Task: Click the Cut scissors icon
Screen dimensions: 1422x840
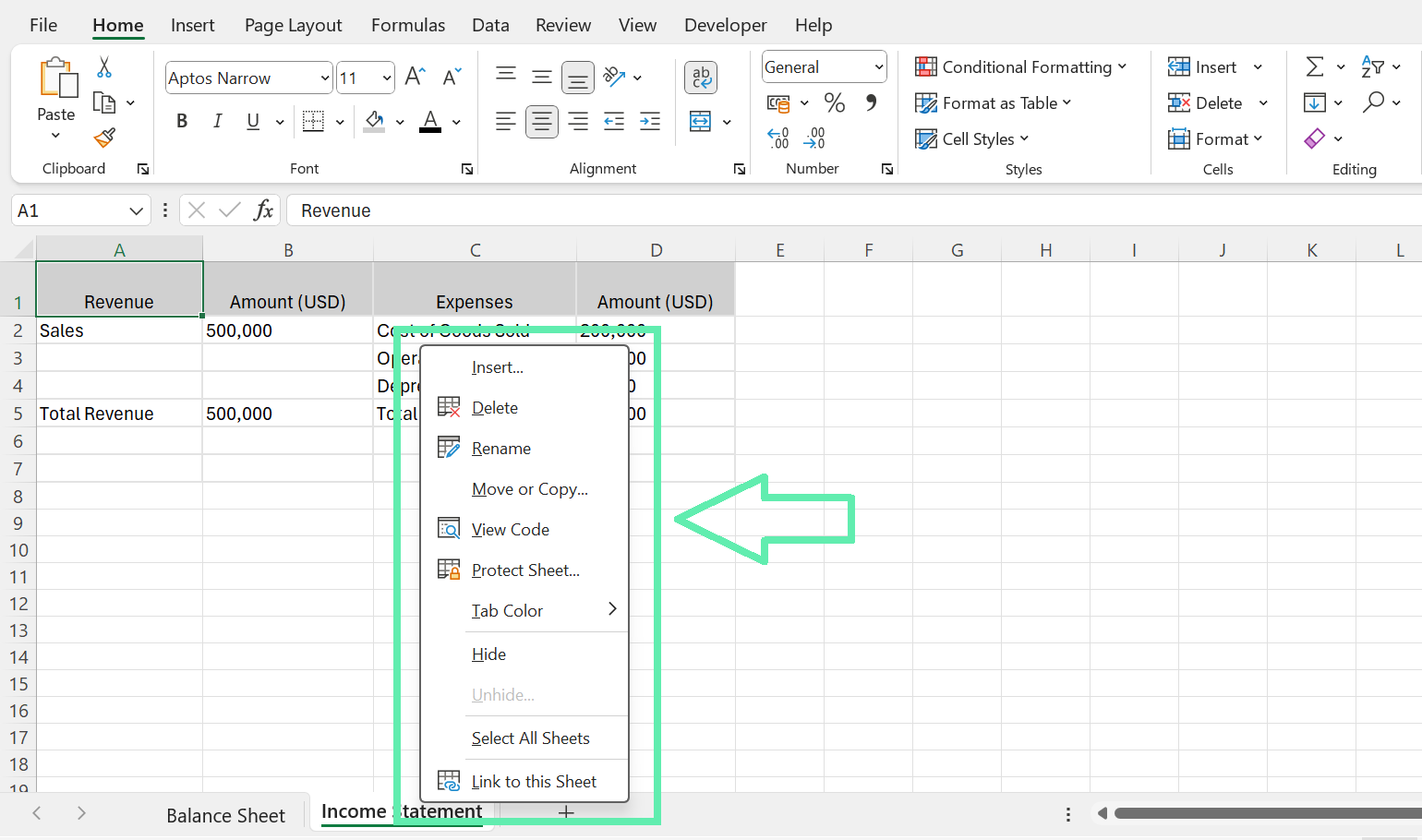Action: [103, 67]
